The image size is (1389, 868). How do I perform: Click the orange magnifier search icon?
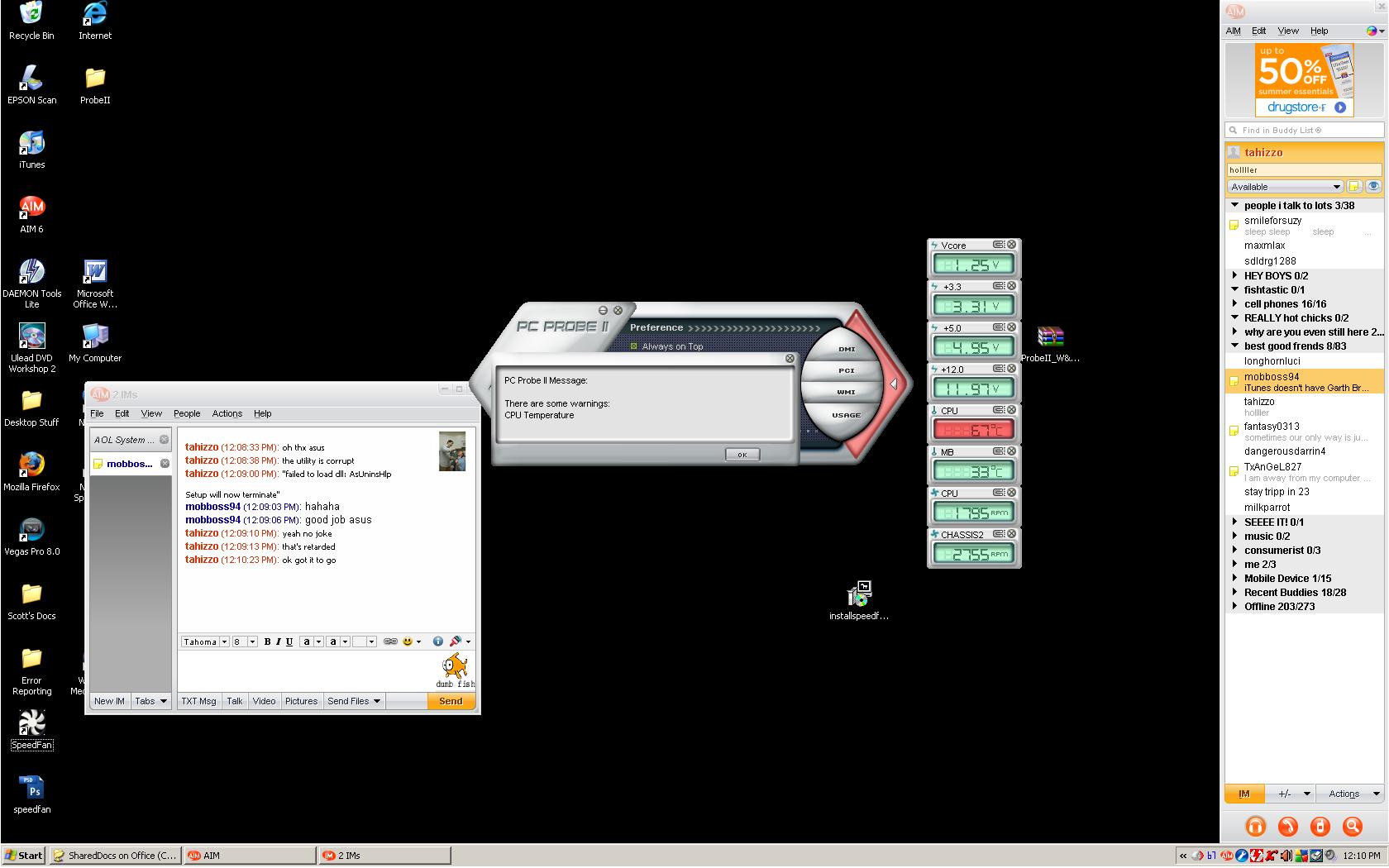point(1352,826)
